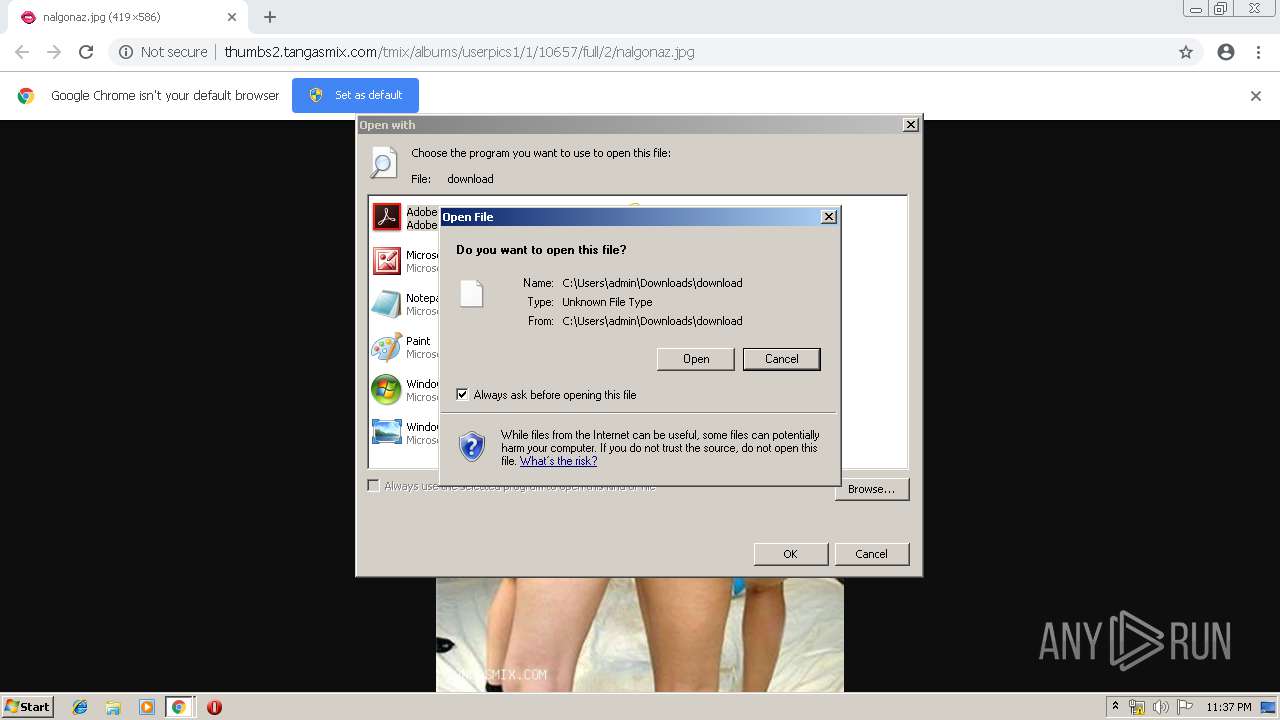Viewport: 1280px width, 720px height.
Task: Toggle Always use the selected program checkbox
Action: 373,486
